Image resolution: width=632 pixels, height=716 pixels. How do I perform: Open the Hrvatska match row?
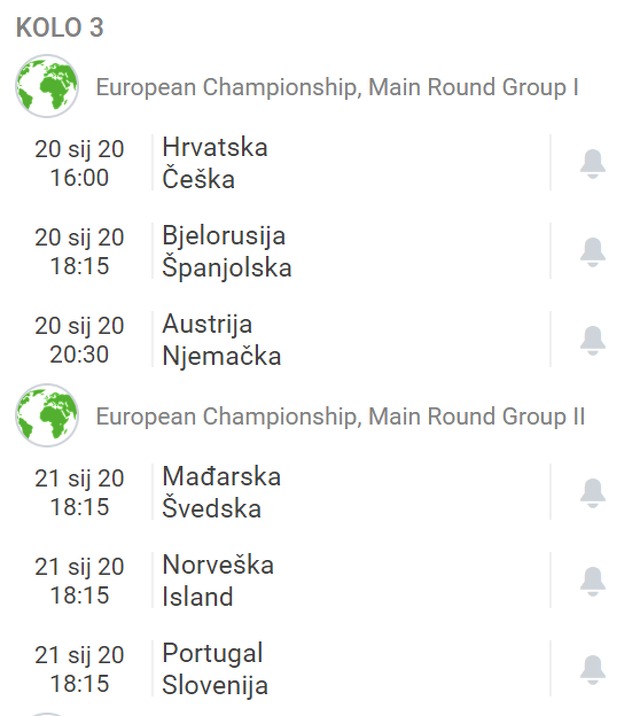tap(215, 147)
